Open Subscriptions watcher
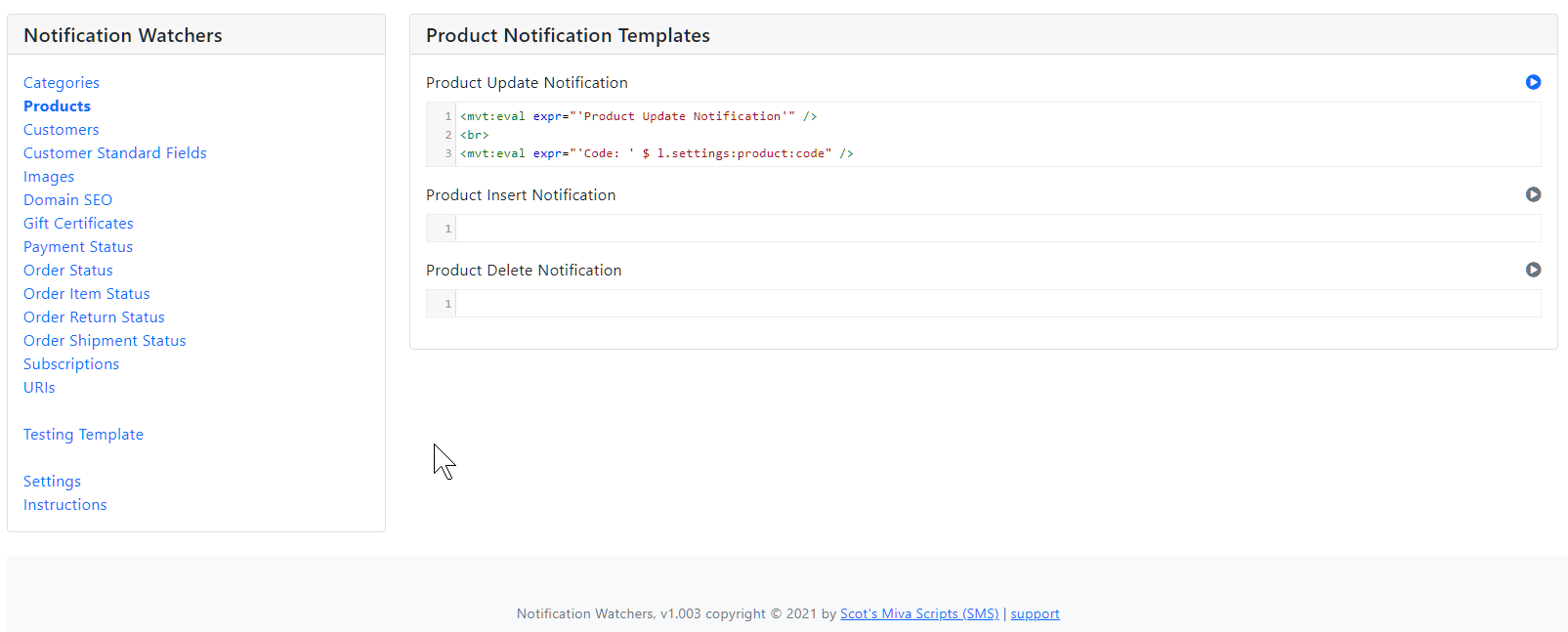The width and height of the screenshot is (1568, 632). [71, 364]
